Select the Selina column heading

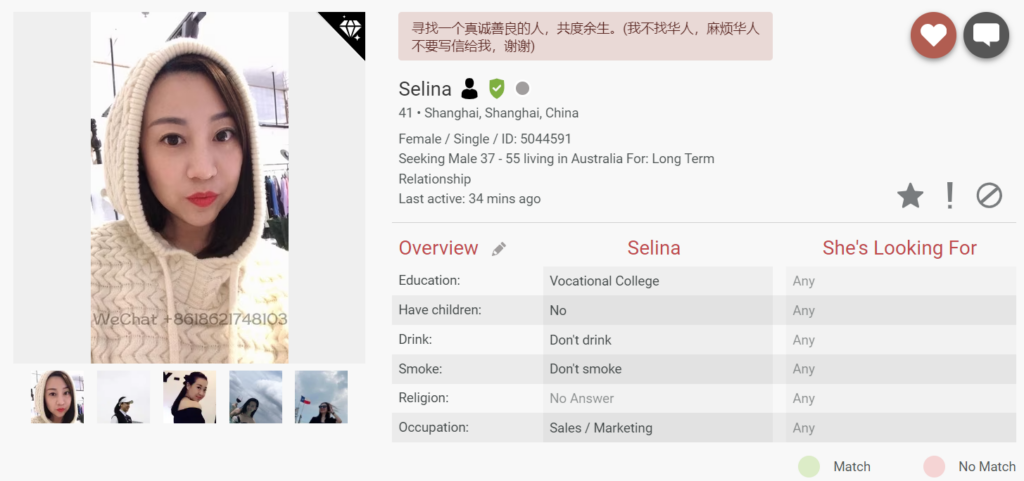click(x=654, y=248)
